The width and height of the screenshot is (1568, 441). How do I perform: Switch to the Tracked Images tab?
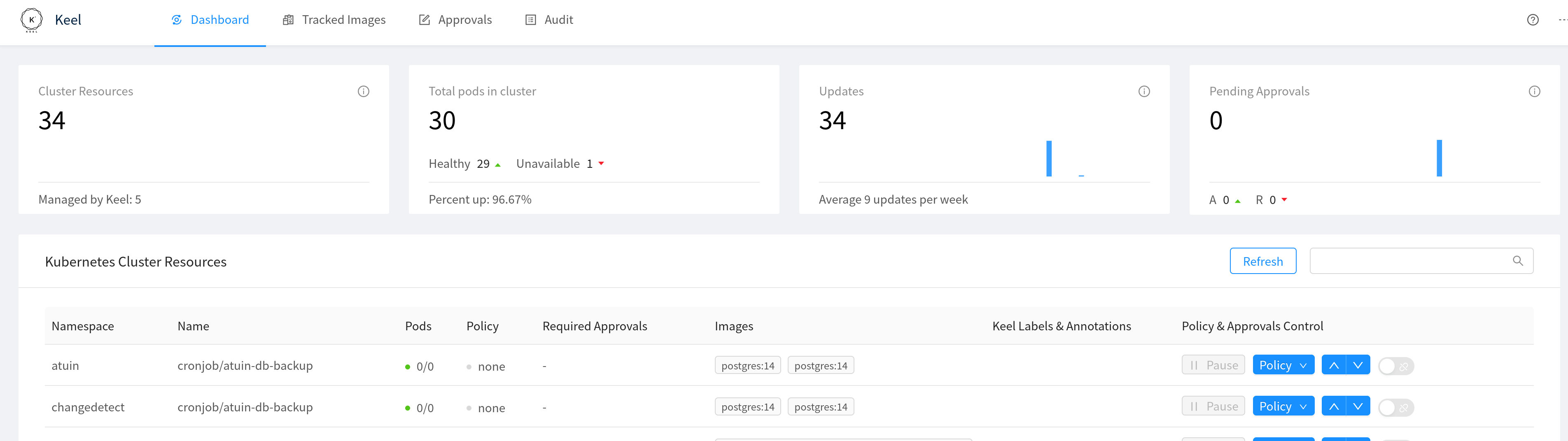pos(334,20)
